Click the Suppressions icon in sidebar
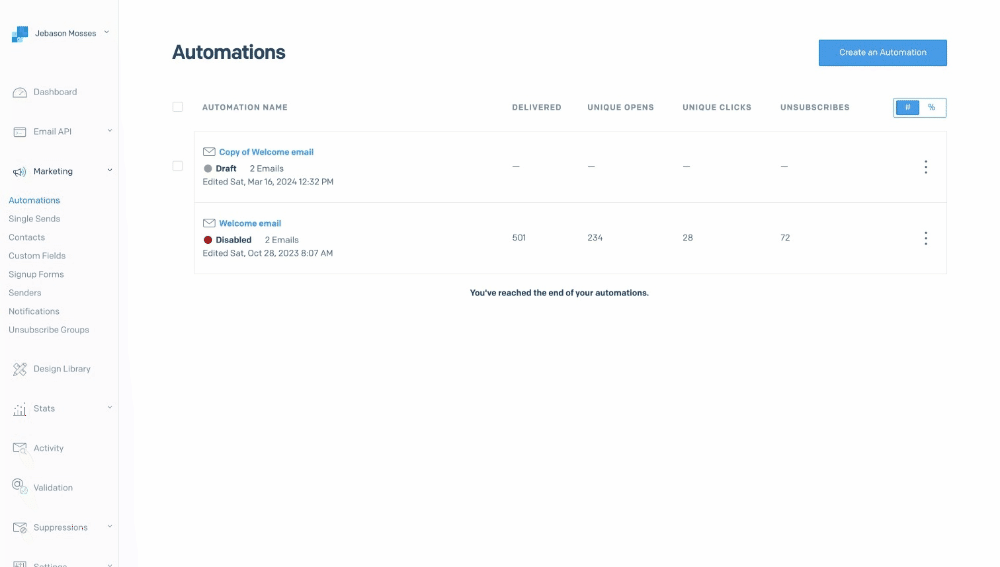 point(19,527)
